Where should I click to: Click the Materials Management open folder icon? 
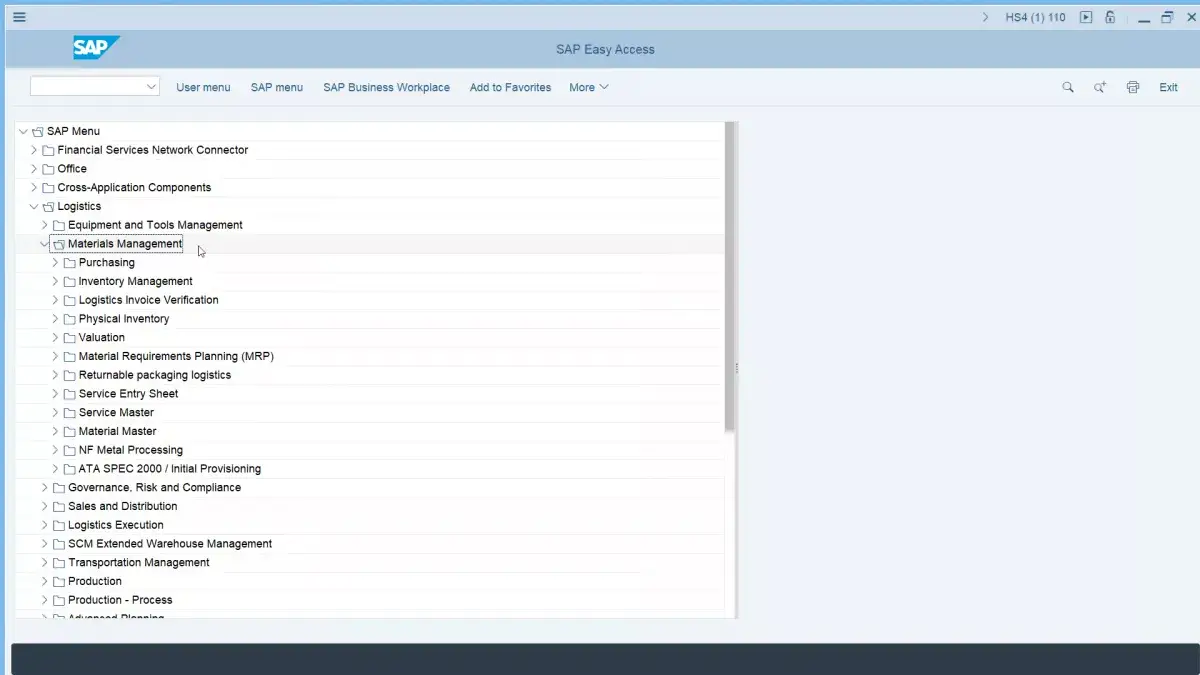click(x=59, y=244)
